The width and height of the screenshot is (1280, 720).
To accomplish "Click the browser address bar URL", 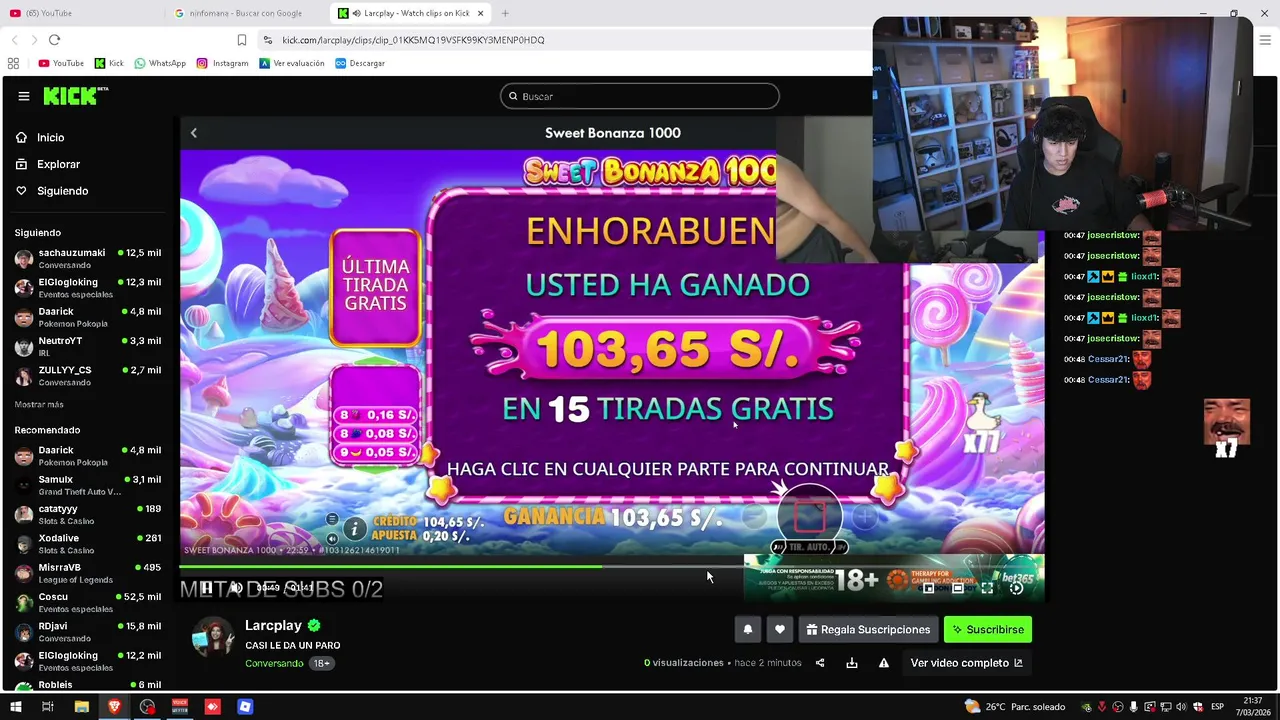I will pyautogui.click(x=413, y=40).
